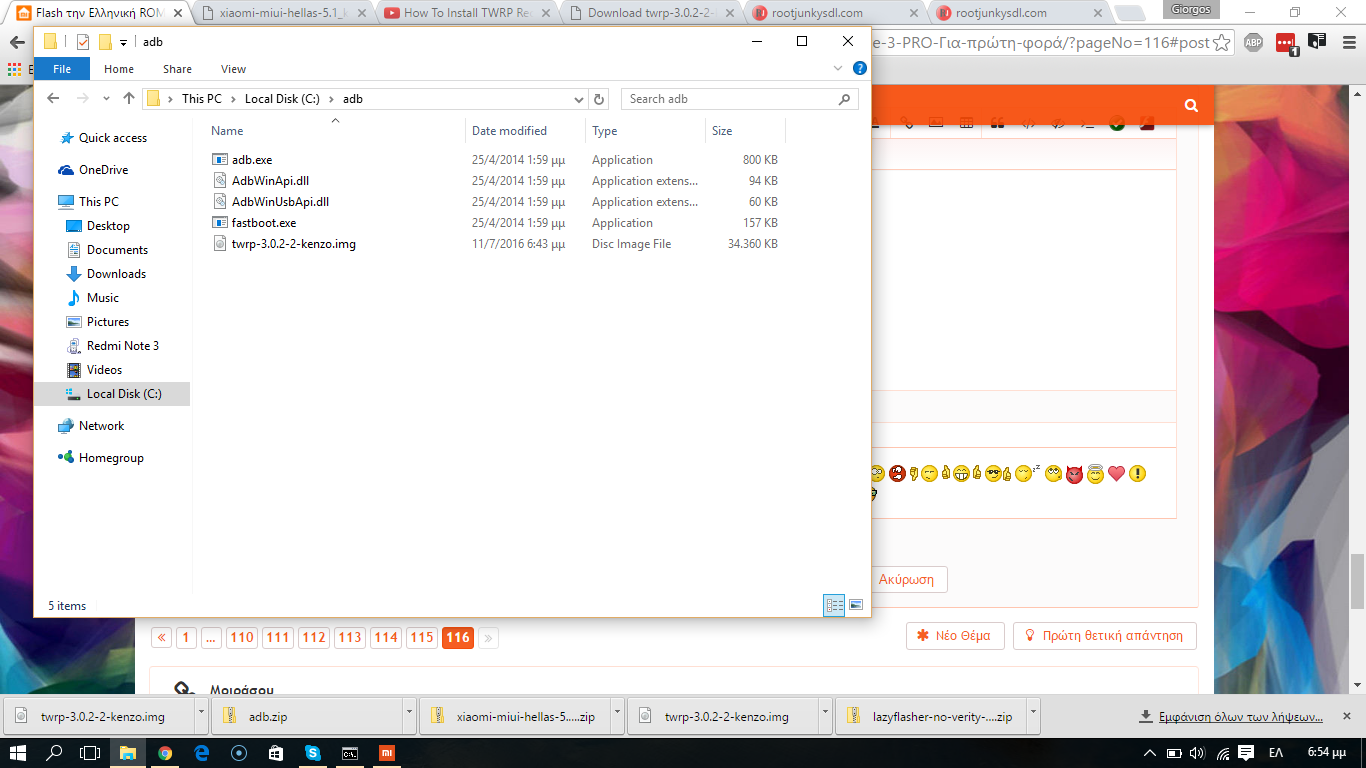The image size is (1366, 768).
Task: Go back using Explorer's back arrow
Action: click(x=53, y=98)
